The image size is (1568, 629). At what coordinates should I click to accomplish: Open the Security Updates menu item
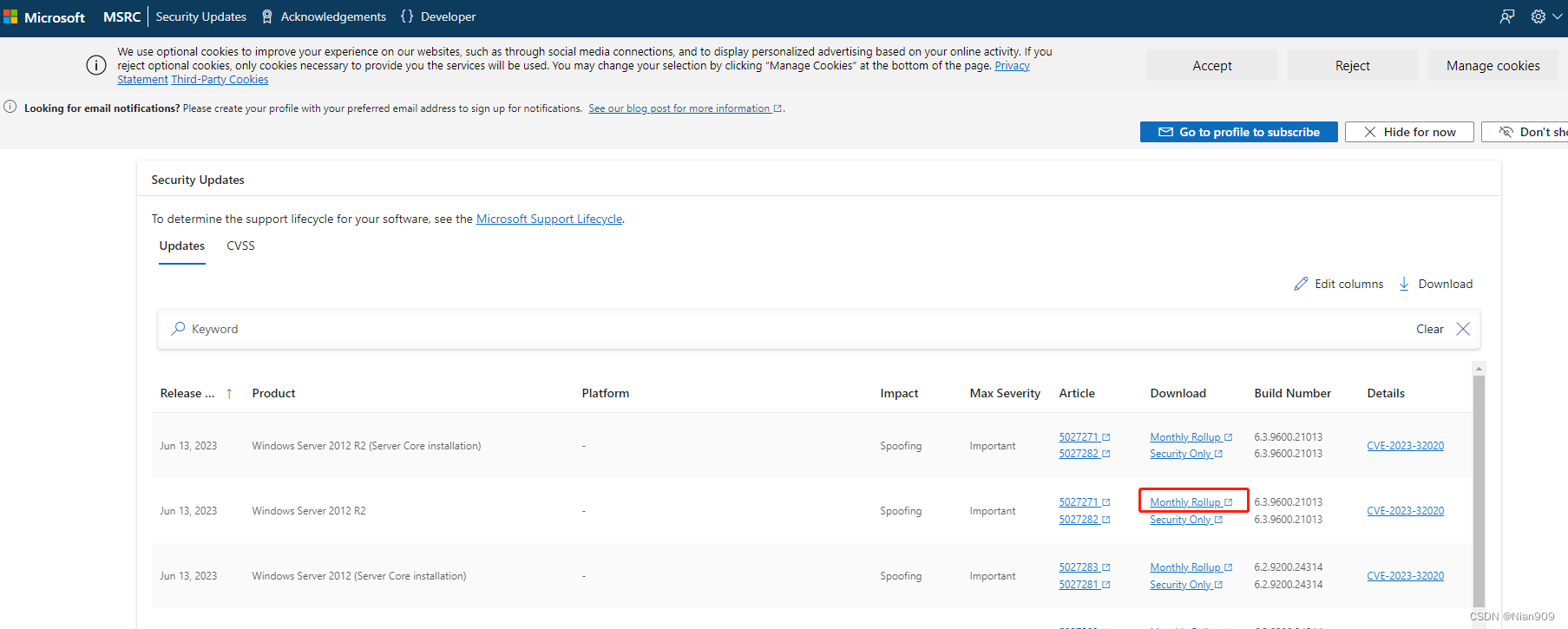pyautogui.click(x=201, y=16)
